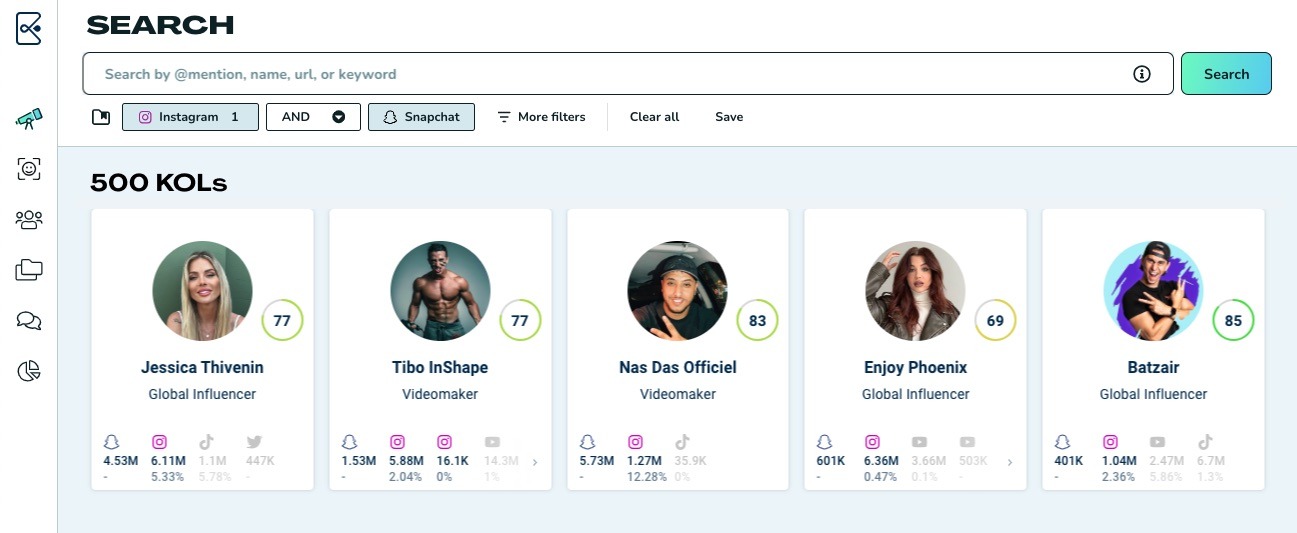1297x533 pixels.
Task: Click Tibo InShape's Instagram icon above 16.1K
Action: [x=445, y=441]
